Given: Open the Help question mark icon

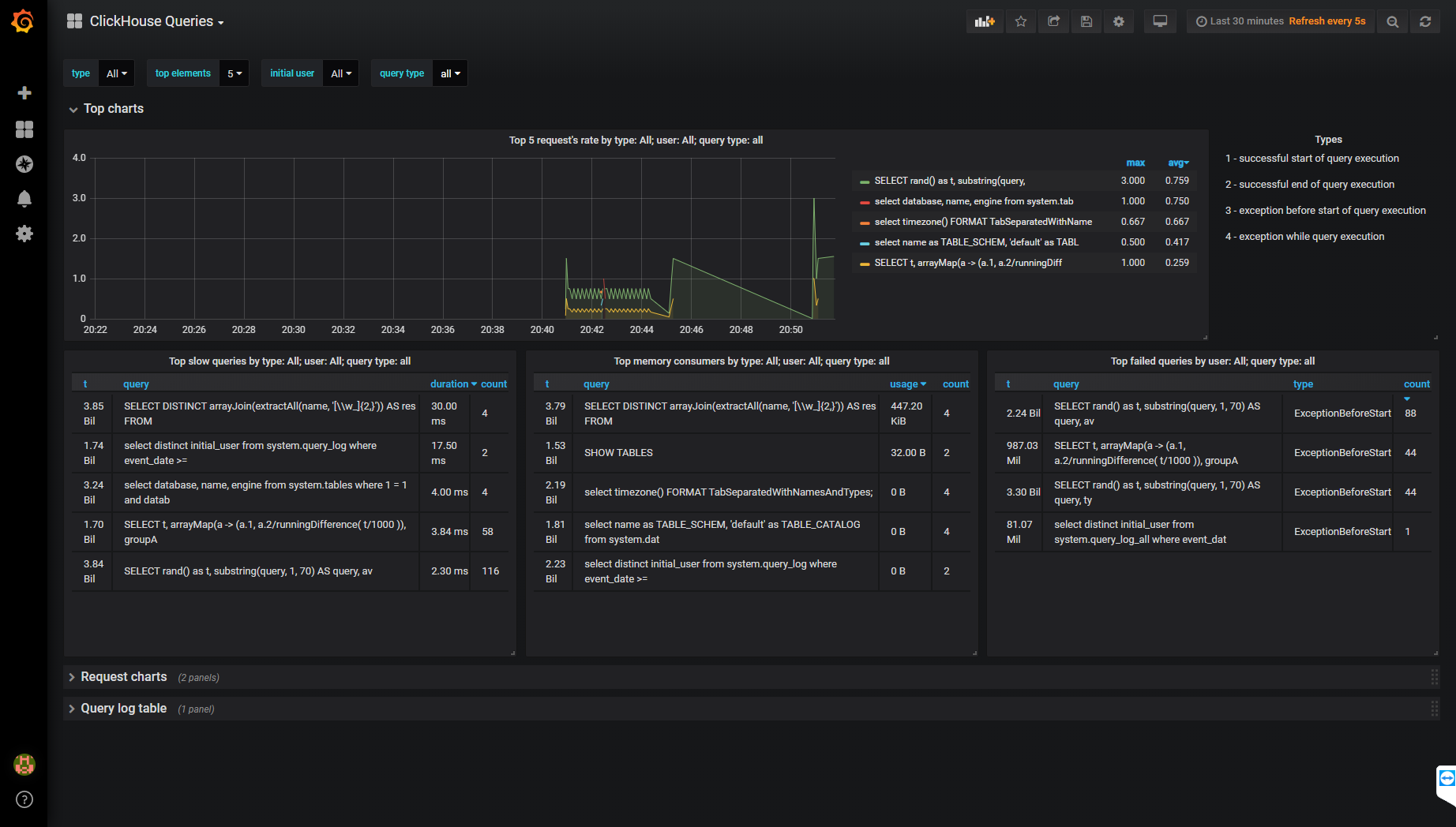Looking at the screenshot, I should (x=24, y=799).
